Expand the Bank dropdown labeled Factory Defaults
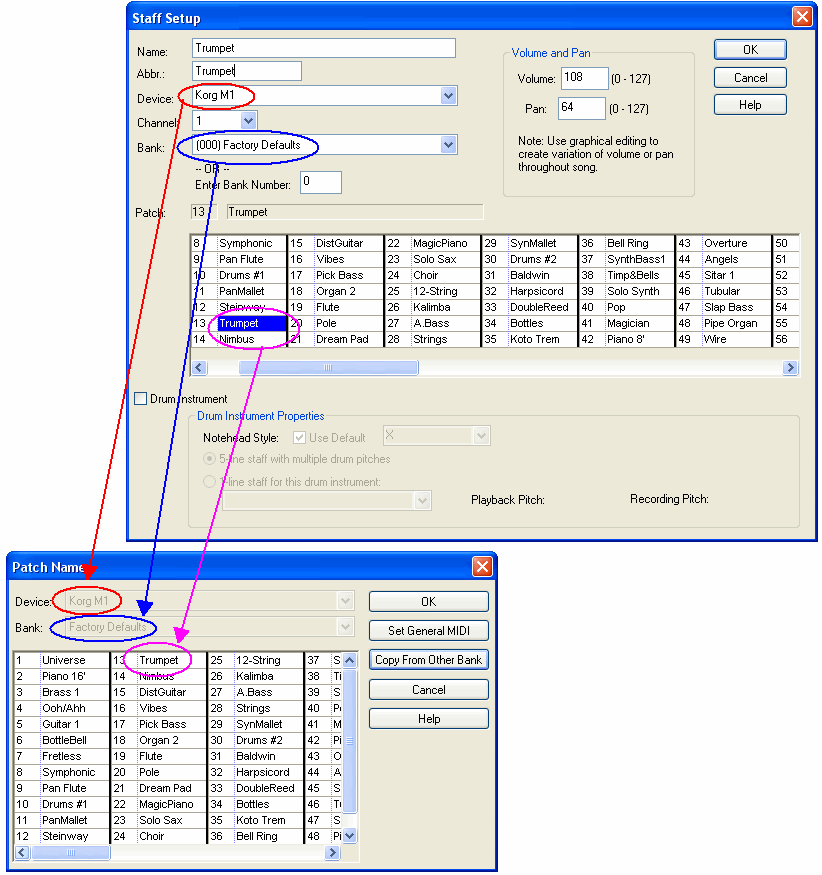The width and height of the screenshot is (822, 875). (x=447, y=146)
